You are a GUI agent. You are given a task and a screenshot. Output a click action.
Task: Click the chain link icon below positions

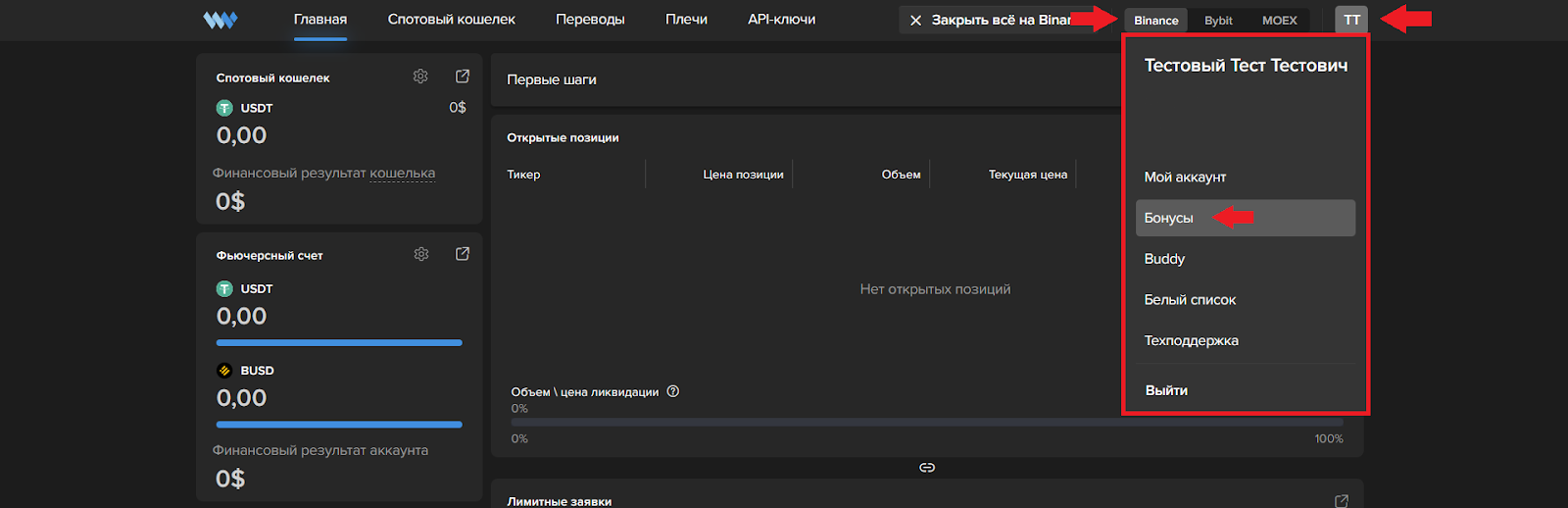(927, 468)
